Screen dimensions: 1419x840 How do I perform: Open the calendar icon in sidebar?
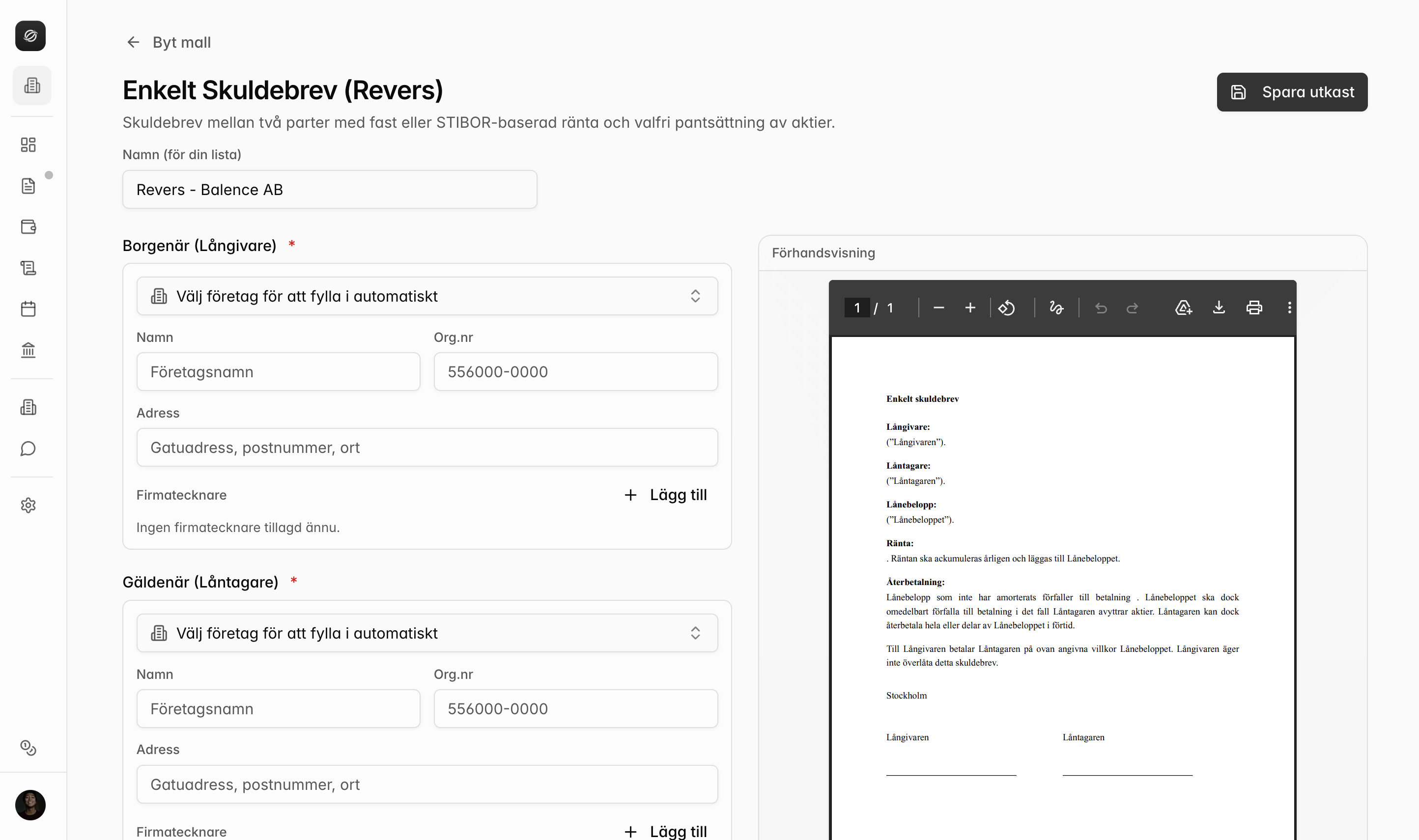click(28, 308)
